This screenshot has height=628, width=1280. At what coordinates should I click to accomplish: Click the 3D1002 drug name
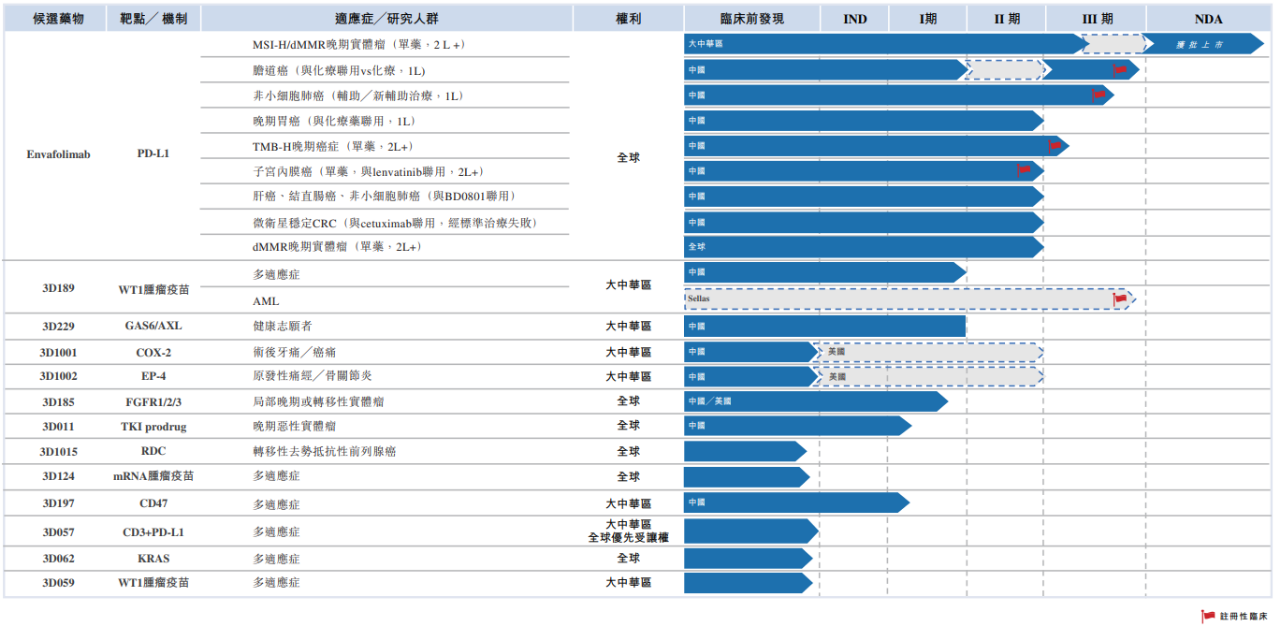pos(58,376)
